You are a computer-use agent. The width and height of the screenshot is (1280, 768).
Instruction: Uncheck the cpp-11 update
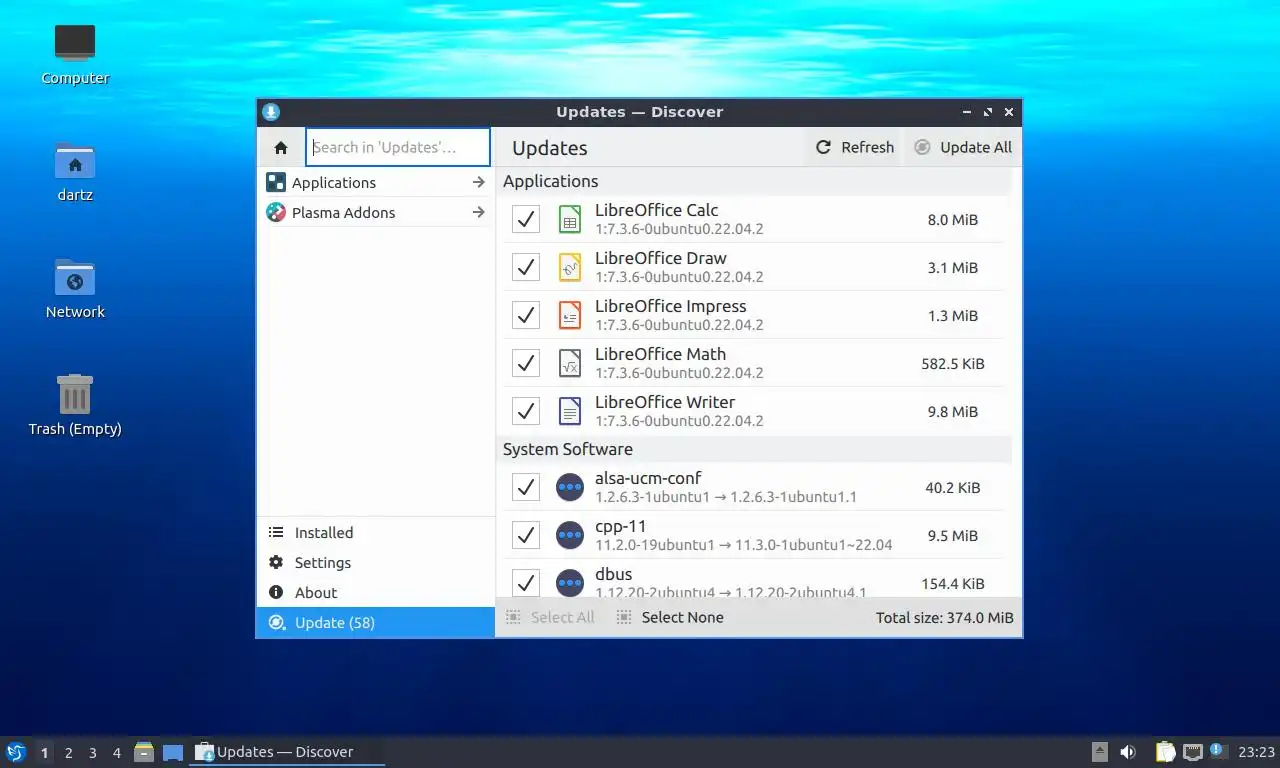point(526,535)
